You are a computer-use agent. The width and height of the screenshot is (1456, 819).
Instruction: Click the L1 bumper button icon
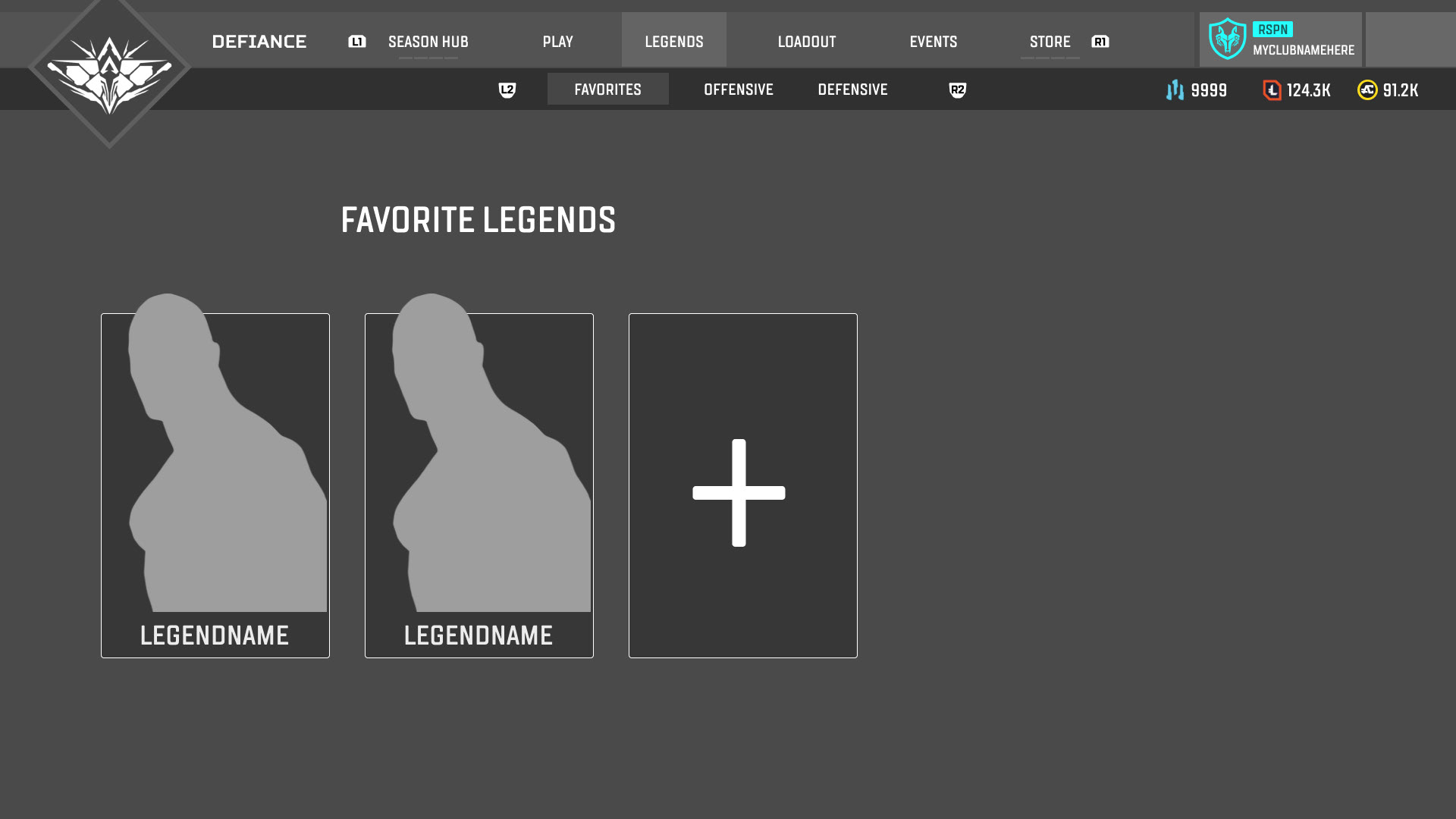[x=357, y=42]
